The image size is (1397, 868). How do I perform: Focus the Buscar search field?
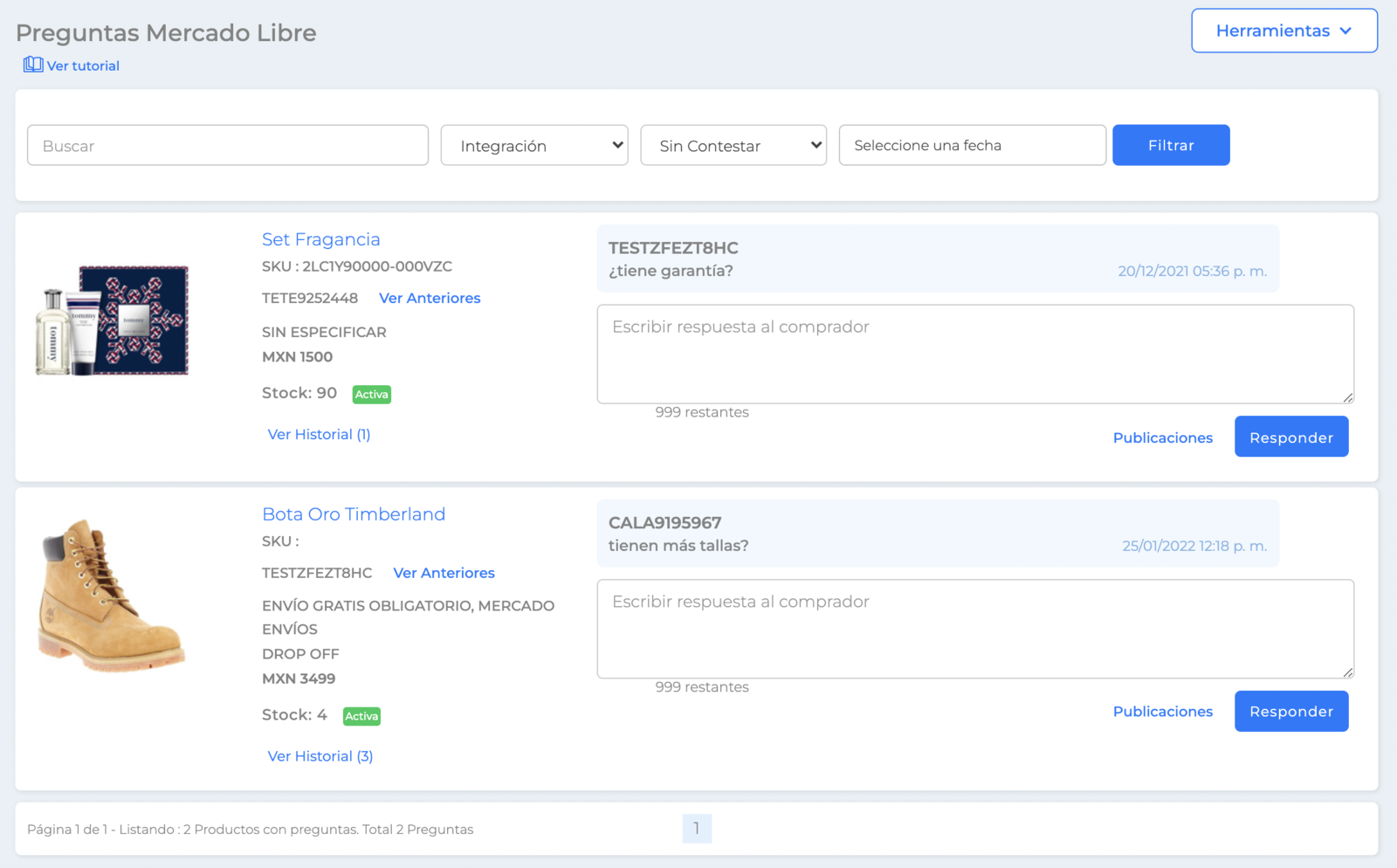228,145
